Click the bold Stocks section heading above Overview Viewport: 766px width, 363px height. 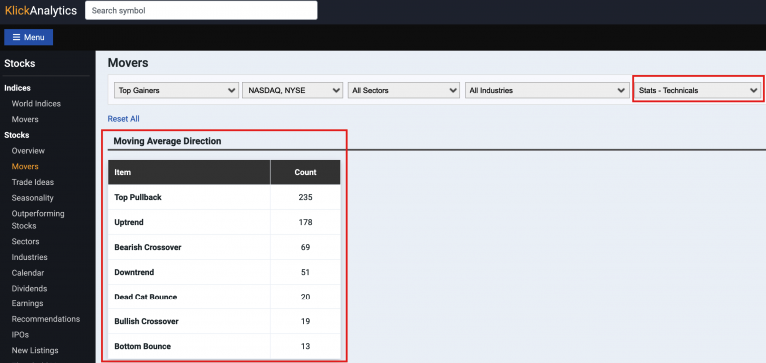pos(17,135)
